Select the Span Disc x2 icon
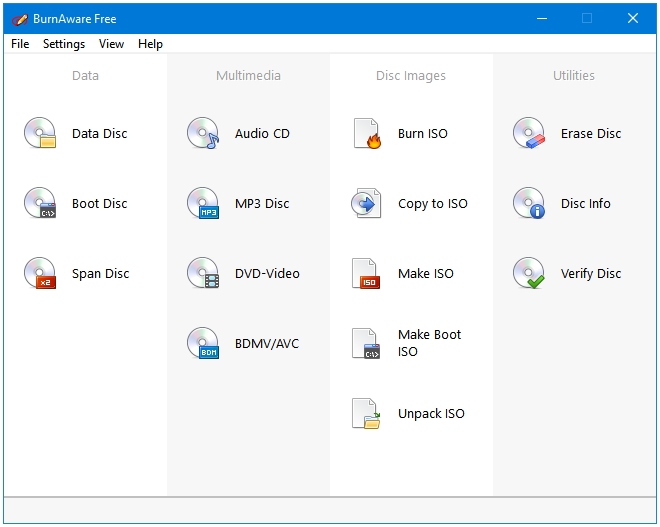Image resolution: width=660 pixels, height=527 pixels. tap(40, 273)
